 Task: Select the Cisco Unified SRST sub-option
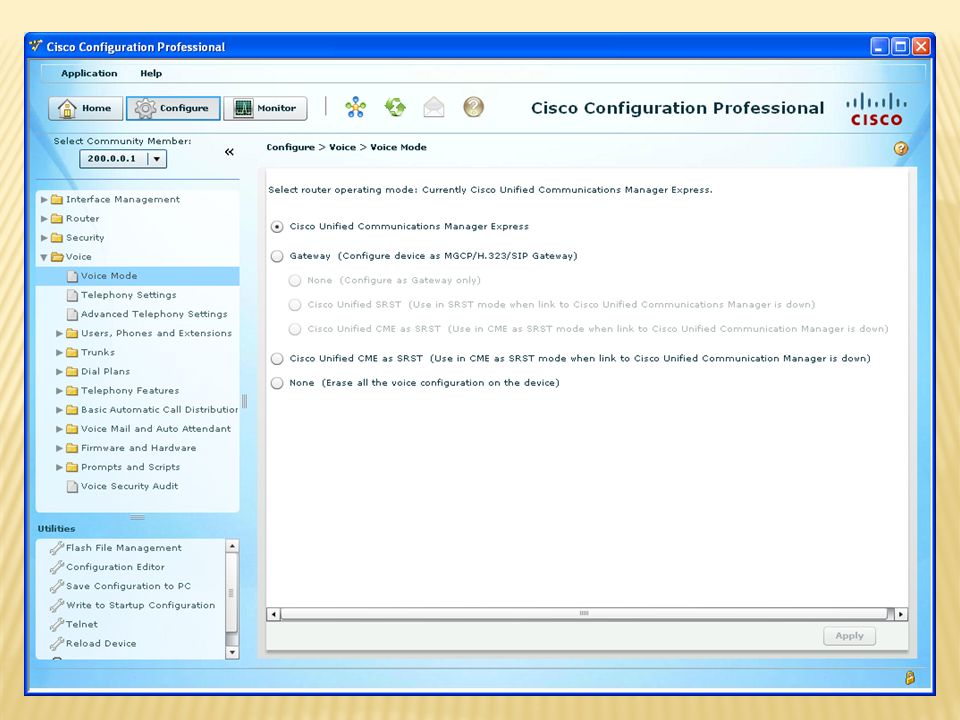pos(295,304)
